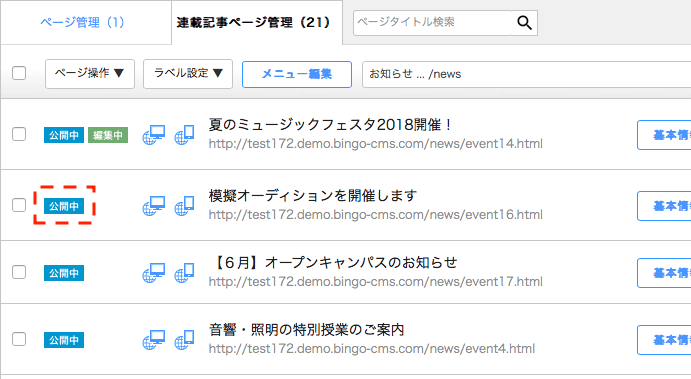Click 基本情報 button in 夏のミュージックフェスタ row
The width and height of the screenshot is (691, 379).
coord(664,135)
